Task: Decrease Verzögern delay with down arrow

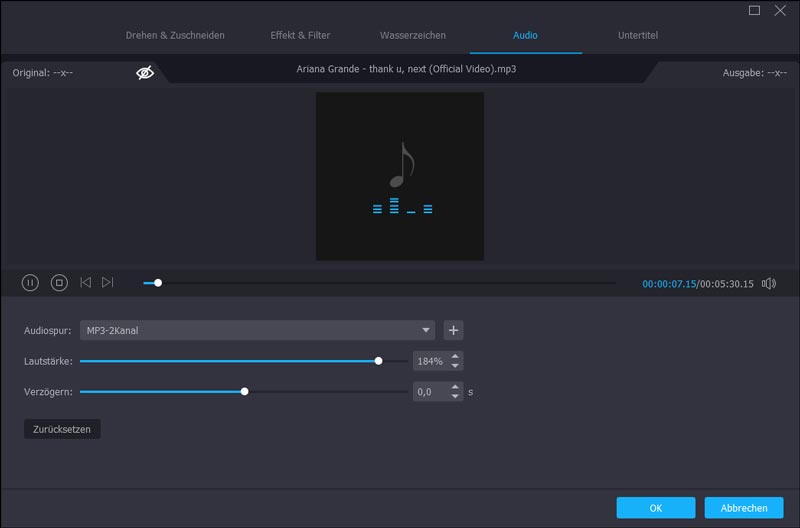Action: pyautogui.click(x=455, y=397)
